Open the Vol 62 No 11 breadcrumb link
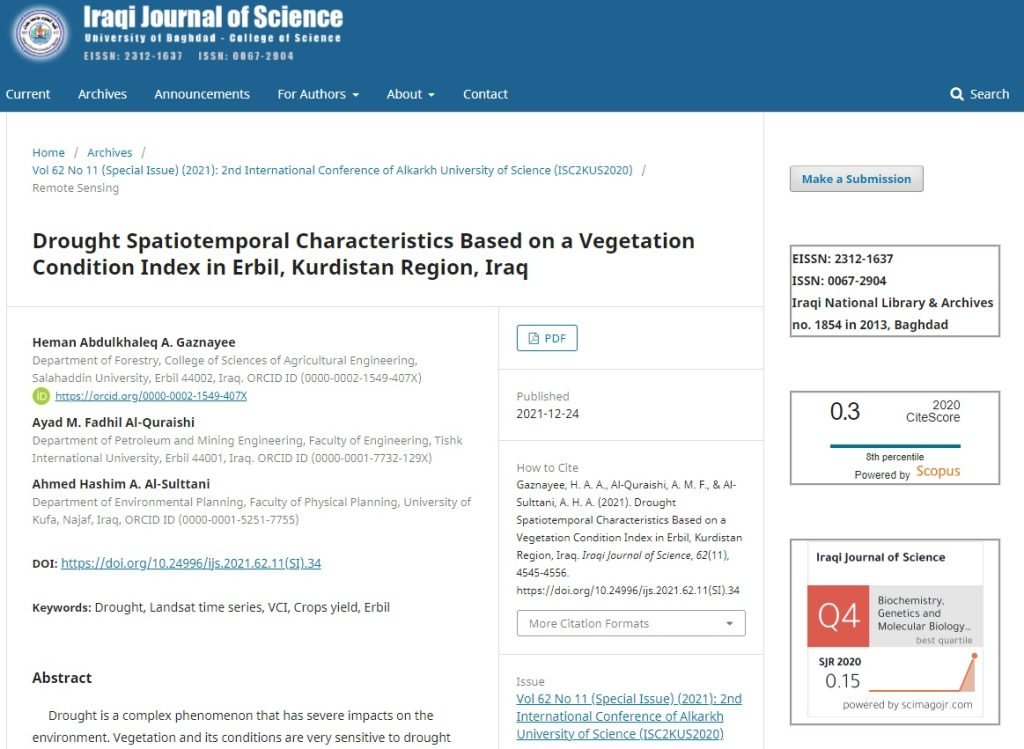 click(332, 170)
